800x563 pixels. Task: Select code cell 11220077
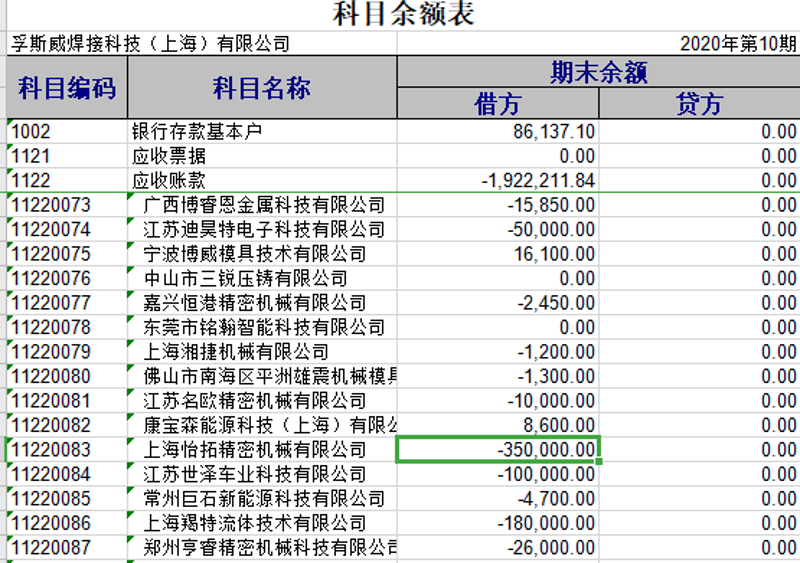point(67,303)
